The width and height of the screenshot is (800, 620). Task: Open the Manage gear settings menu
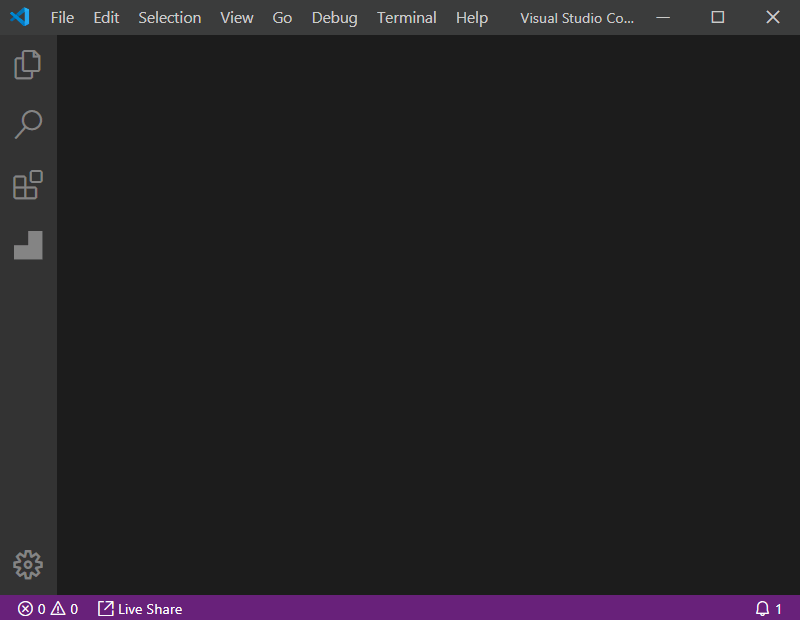(x=28, y=564)
